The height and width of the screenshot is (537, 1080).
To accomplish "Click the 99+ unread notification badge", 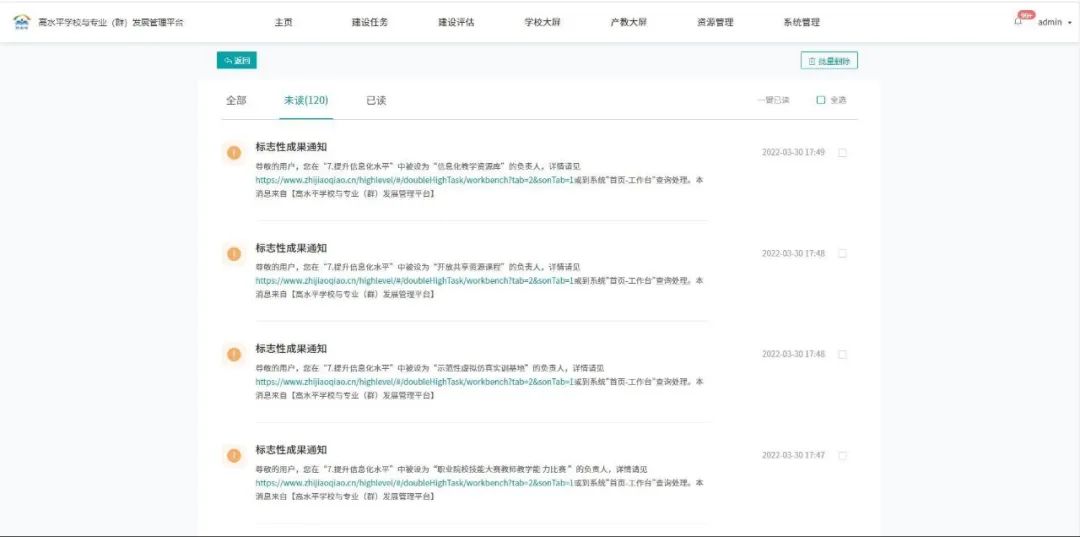I will [1027, 15].
